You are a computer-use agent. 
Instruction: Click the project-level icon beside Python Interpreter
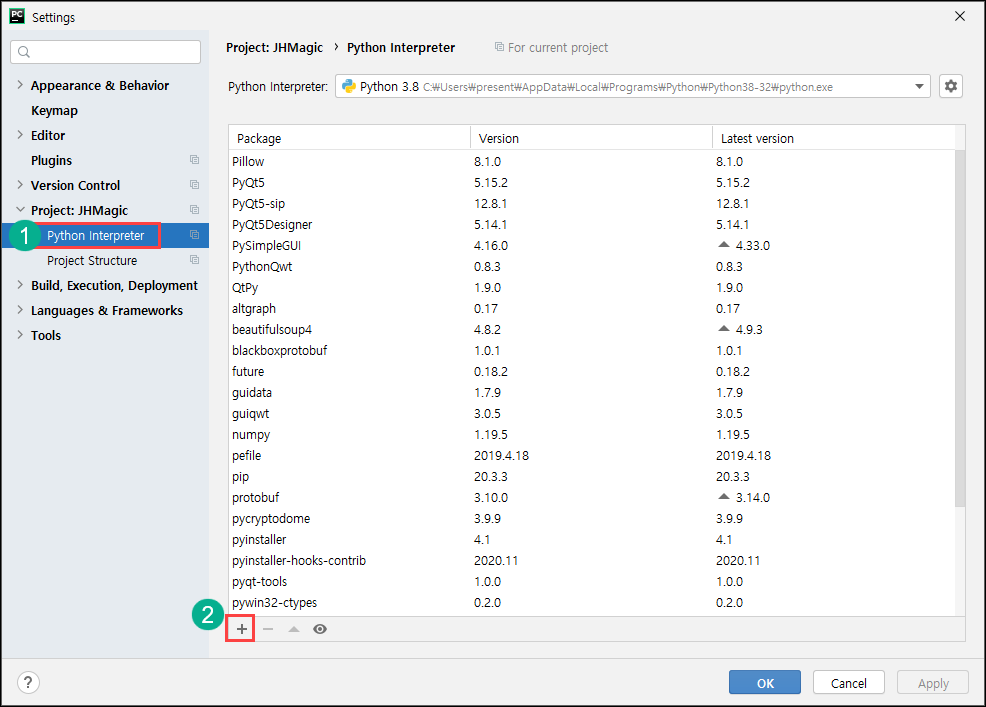tap(194, 235)
